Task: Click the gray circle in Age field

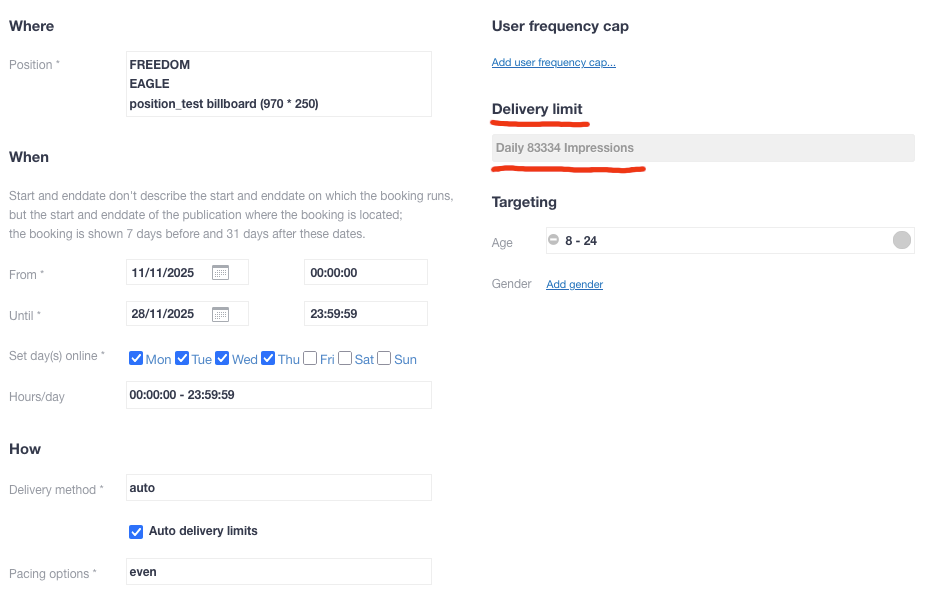Action: pos(901,240)
